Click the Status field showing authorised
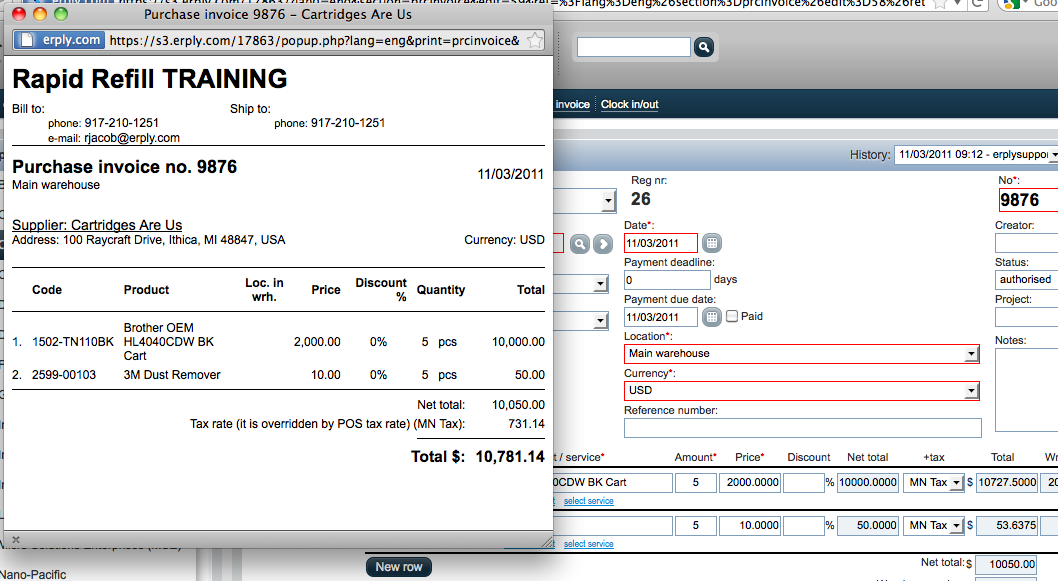 1026,279
